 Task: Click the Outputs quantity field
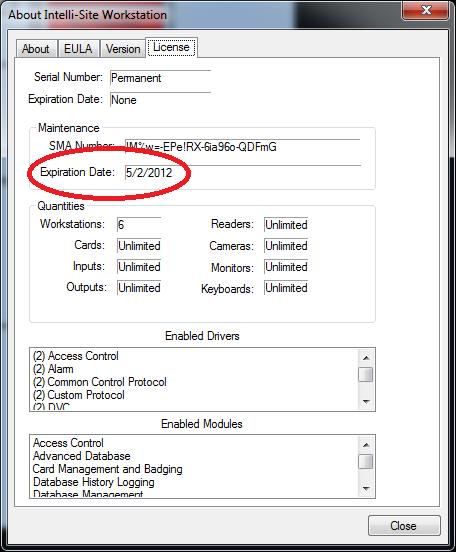(x=139, y=288)
